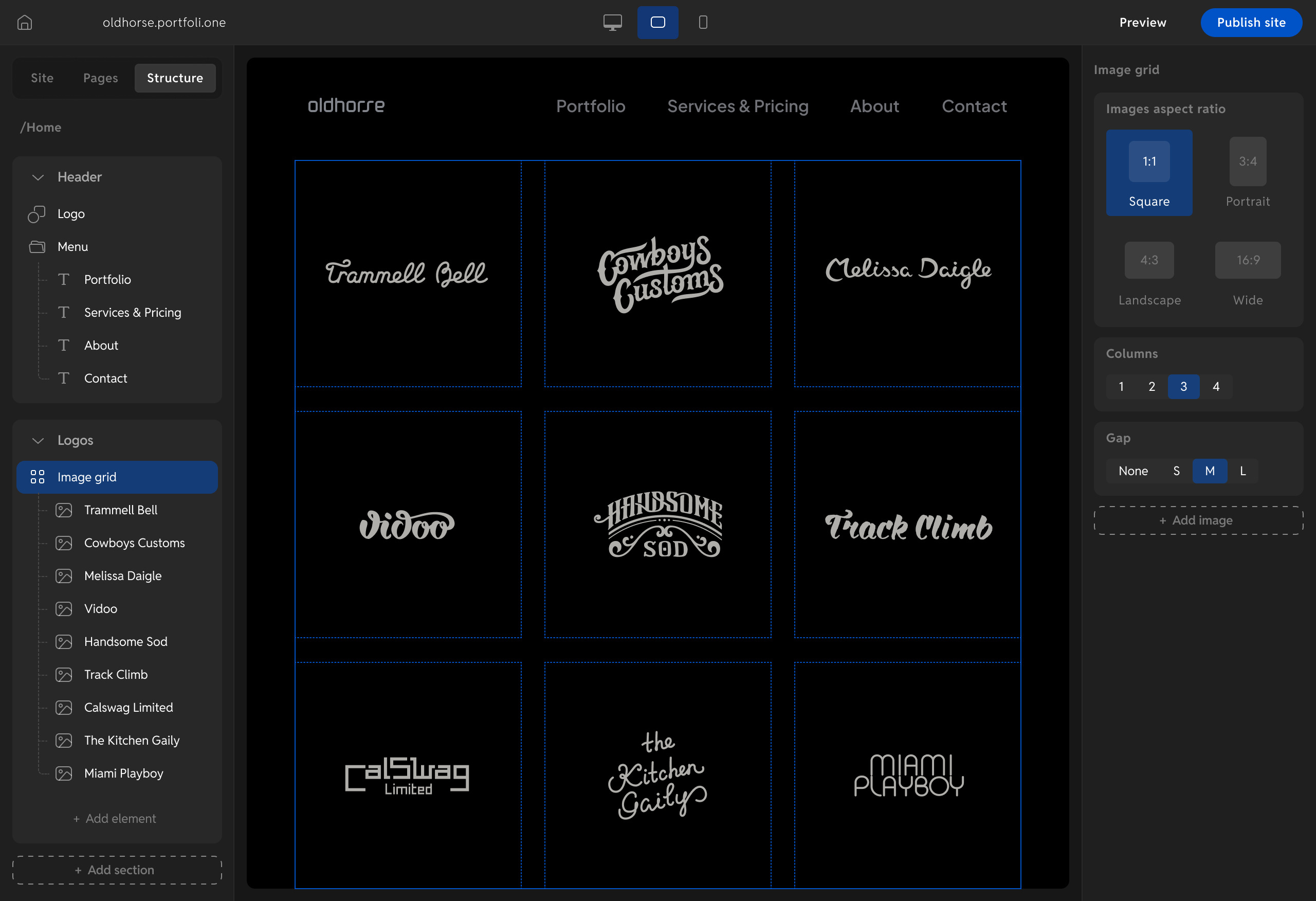Select the Logo element icon in Header
This screenshot has height=901, width=1316.
[x=37, y=214]
